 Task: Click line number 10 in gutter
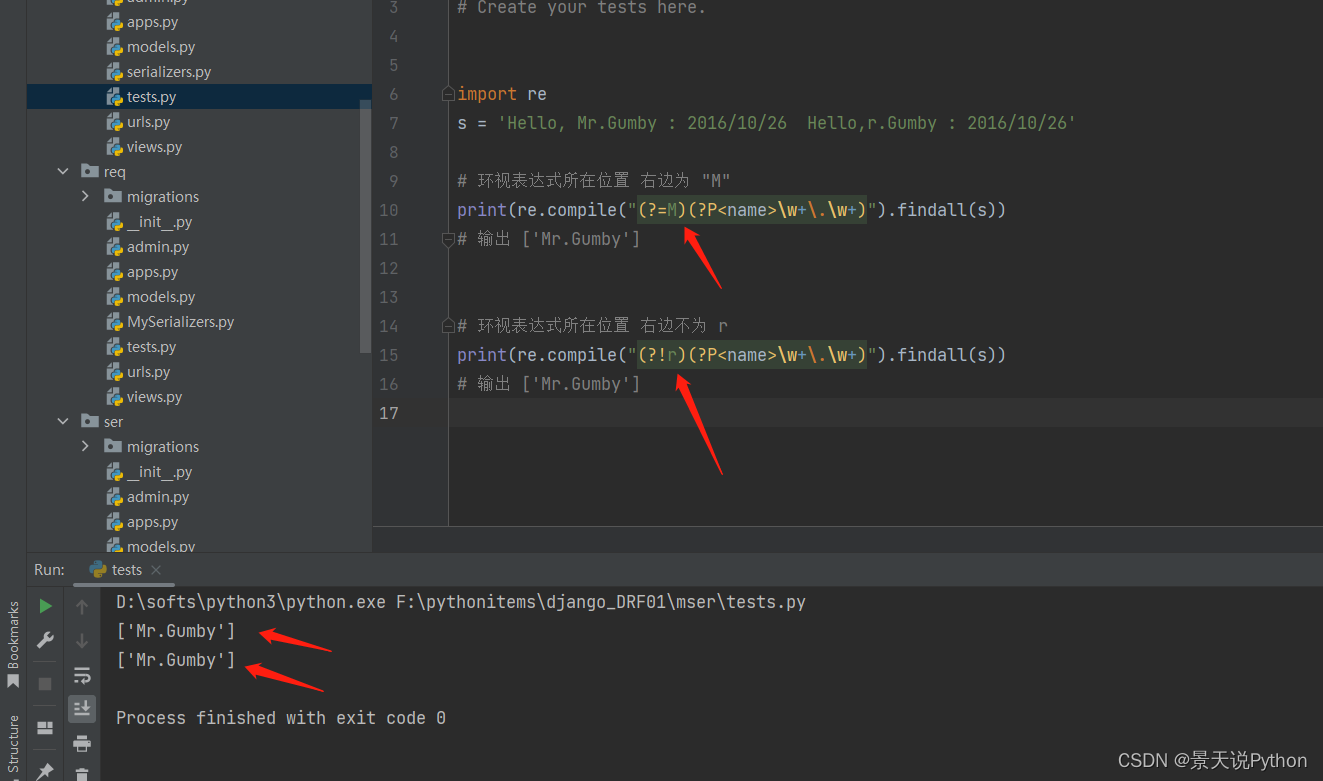pos(389,210)
